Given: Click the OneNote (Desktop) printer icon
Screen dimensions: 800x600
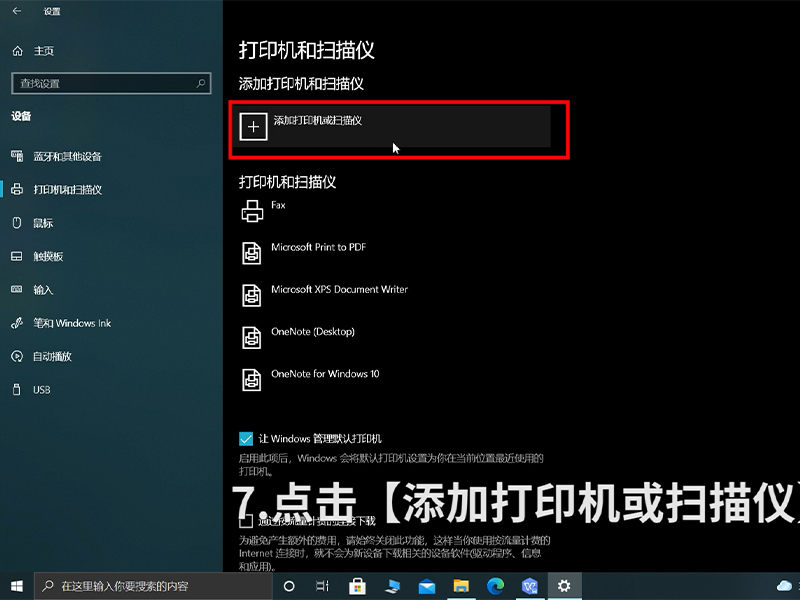Looking at the screenshot, I should click(252, 337).
